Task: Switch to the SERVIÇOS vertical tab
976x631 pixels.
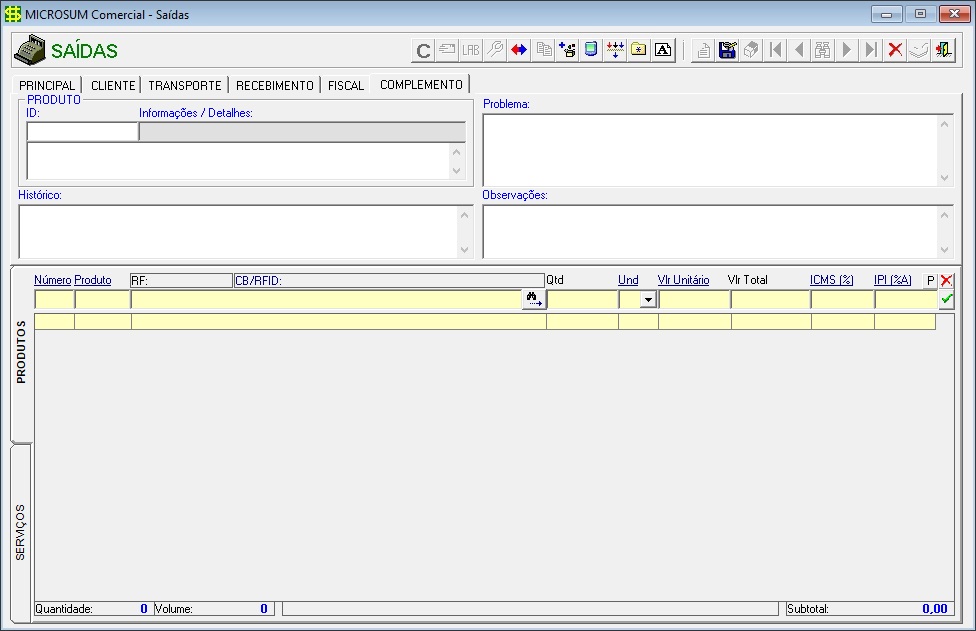Action: 21,533
